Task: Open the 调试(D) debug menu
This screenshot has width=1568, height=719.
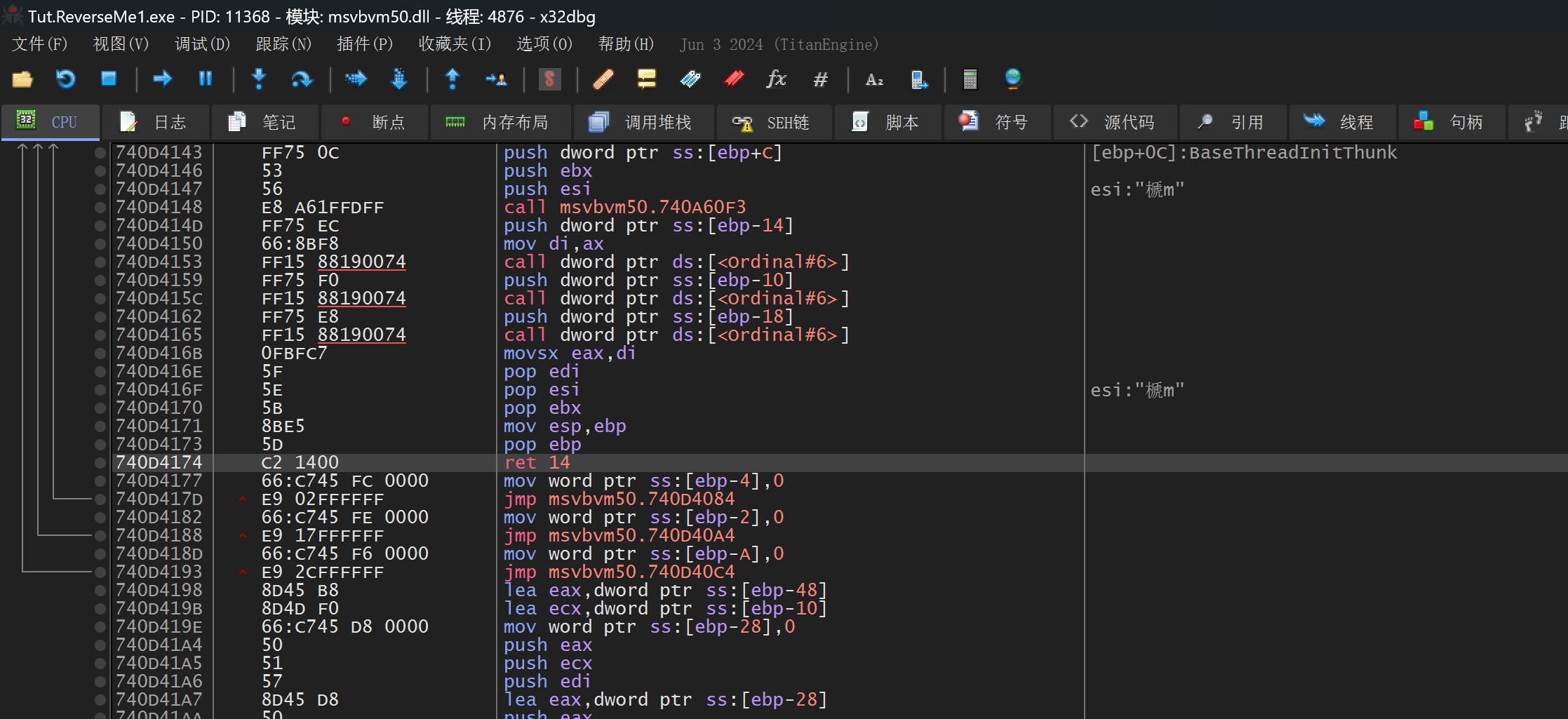Action: [x=202, y=44]
